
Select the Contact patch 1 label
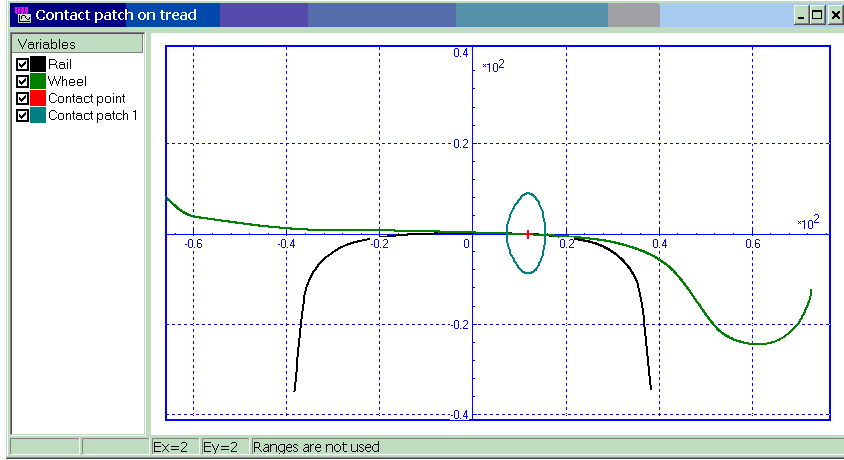pyautogui.click(x=93, y=116)
